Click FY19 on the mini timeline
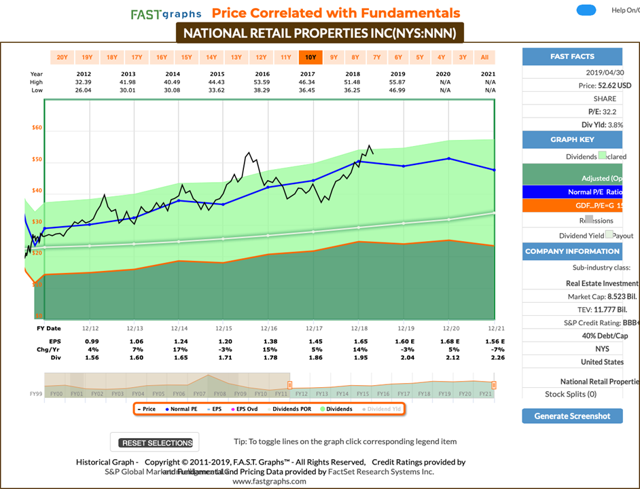 point(444,394)
